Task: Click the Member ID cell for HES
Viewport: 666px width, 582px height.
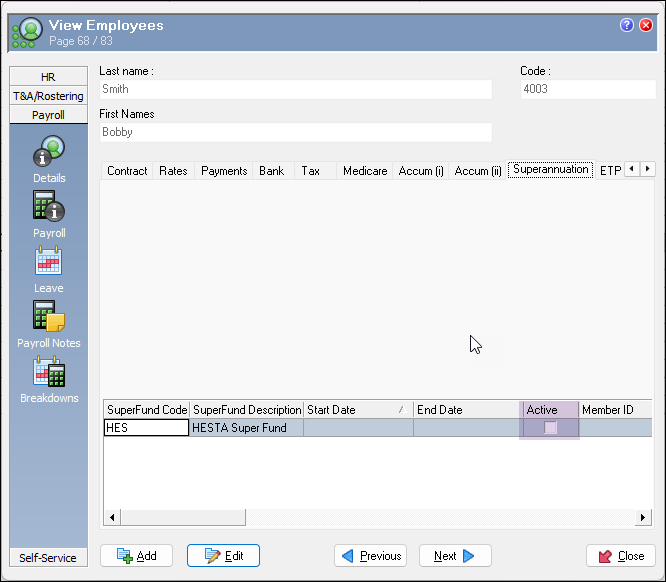Action: 615,427
